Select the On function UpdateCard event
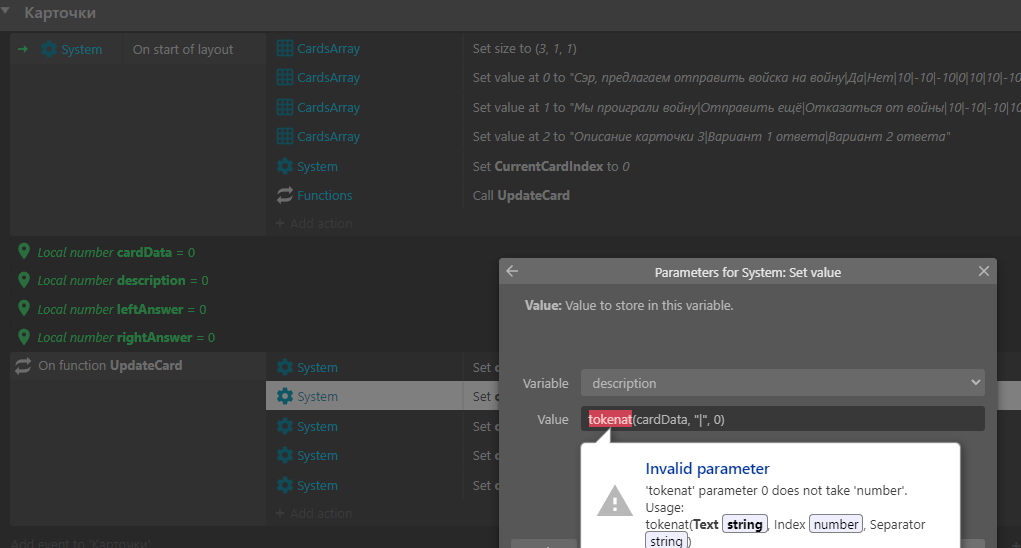Screen dimensions: 1021x548 pyautogui.click(x=110, y=366)
